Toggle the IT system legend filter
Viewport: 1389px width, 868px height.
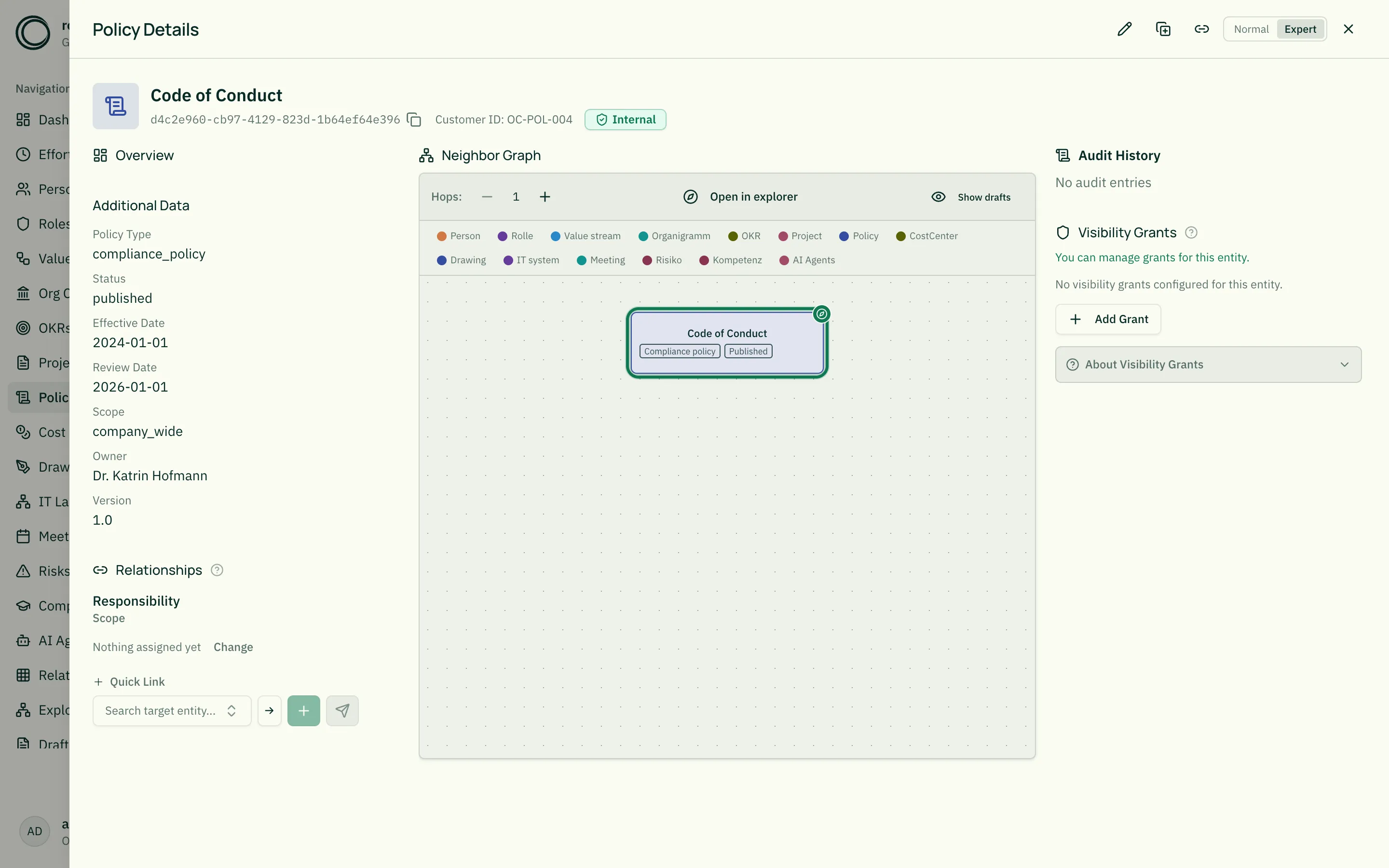[x=531, y=260]
